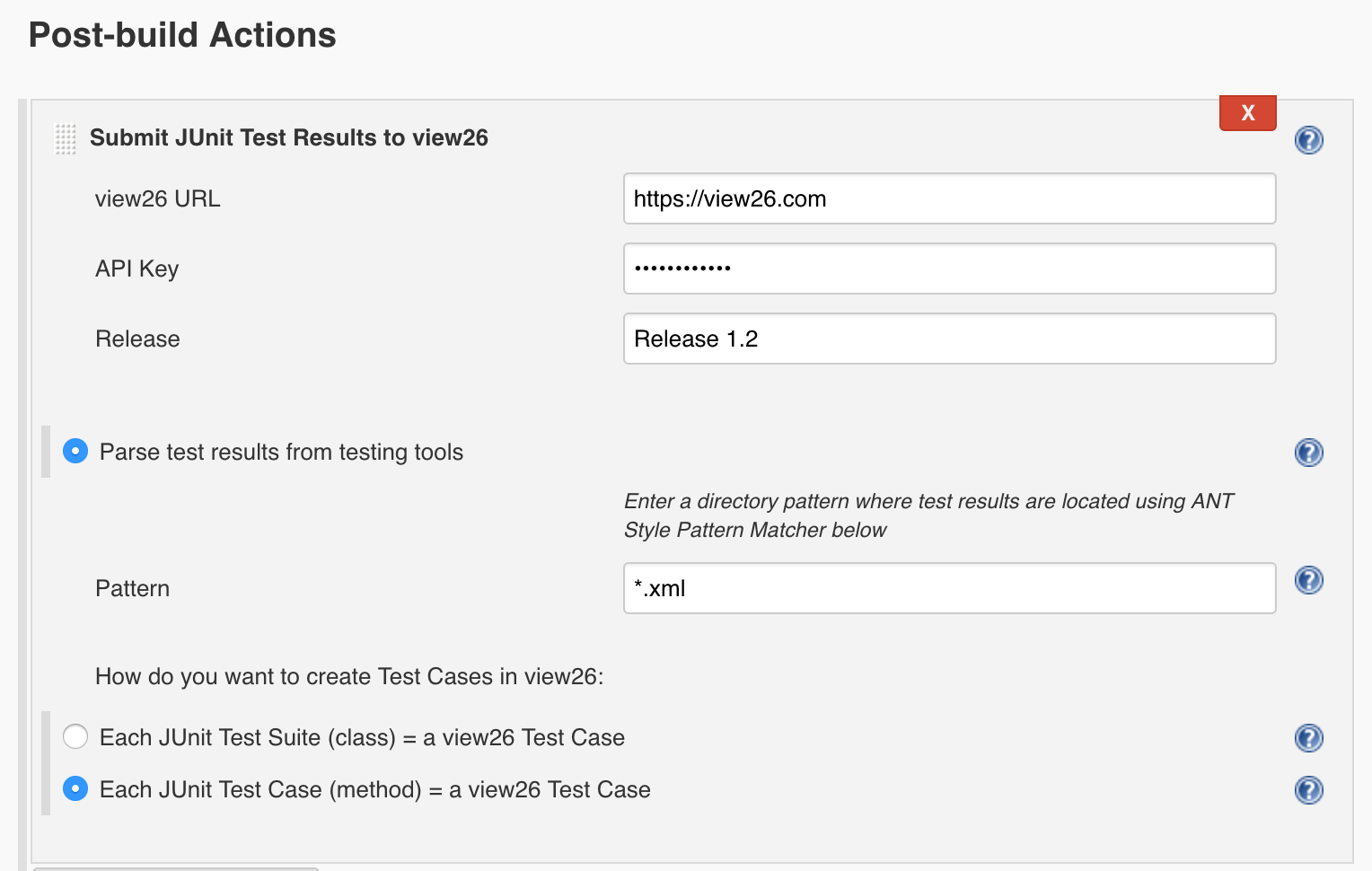Click the Post-build Actions heading

coord(182,34)
